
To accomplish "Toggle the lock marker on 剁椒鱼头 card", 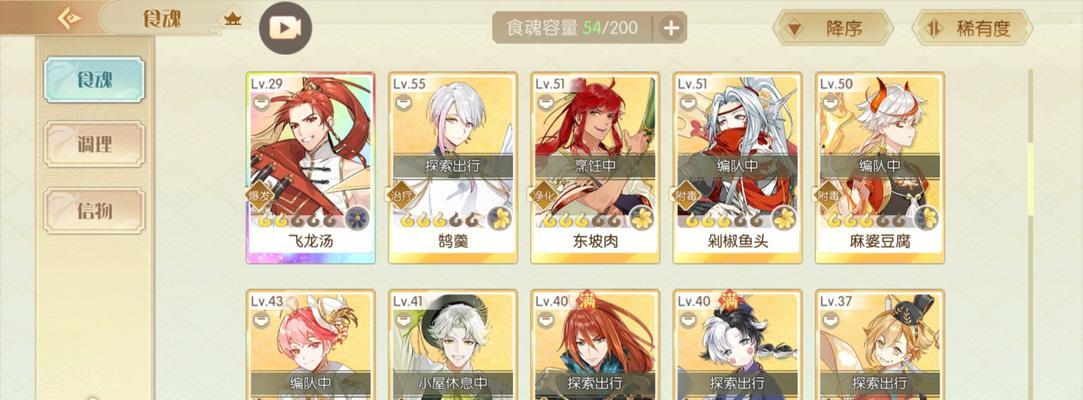I will pyautogui.click(x=688, y=104).
